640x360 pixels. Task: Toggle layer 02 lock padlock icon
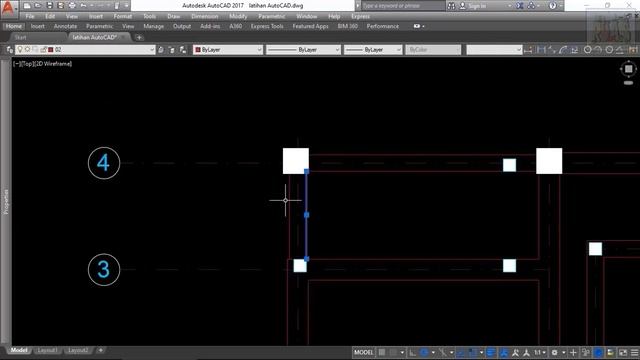43,49
